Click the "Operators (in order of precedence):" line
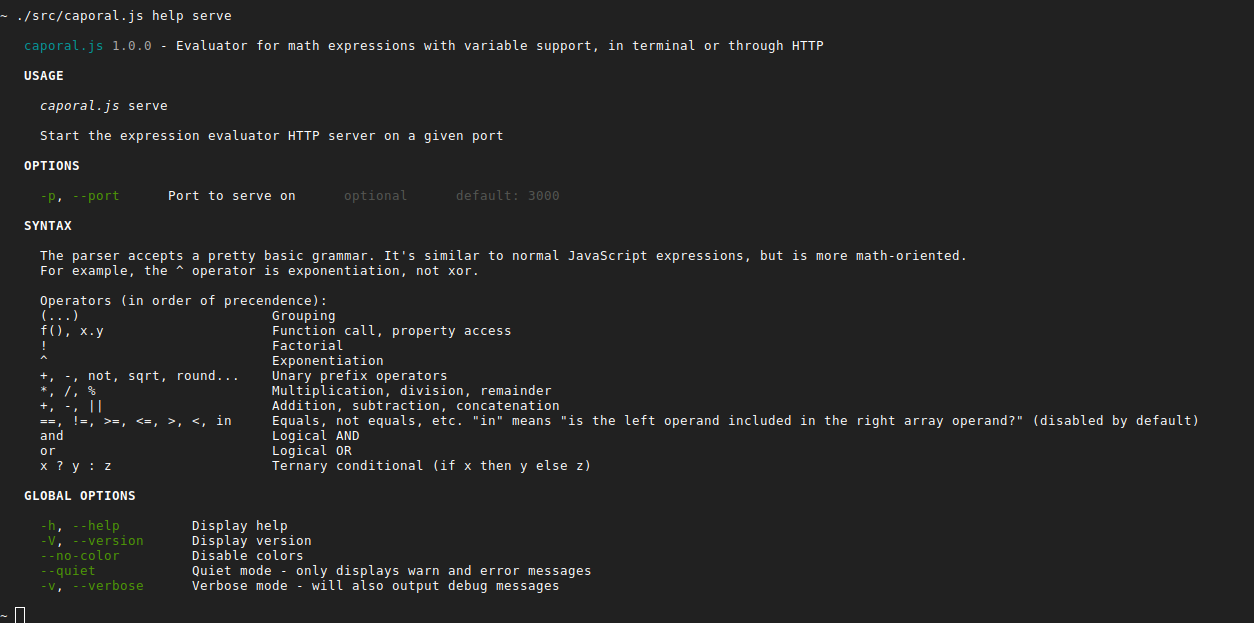 tap(184, 301)
